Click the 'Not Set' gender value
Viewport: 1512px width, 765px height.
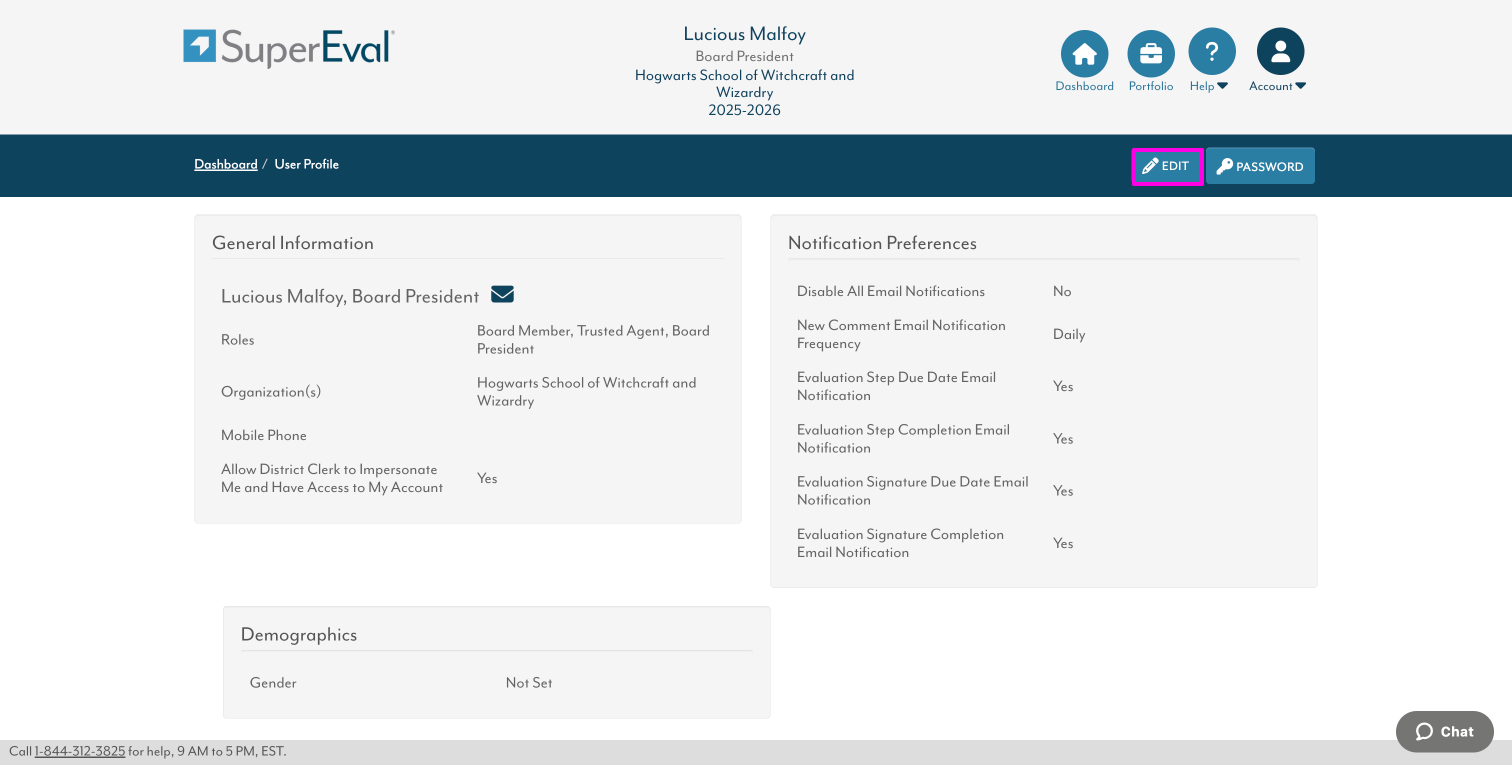(529, 683)
